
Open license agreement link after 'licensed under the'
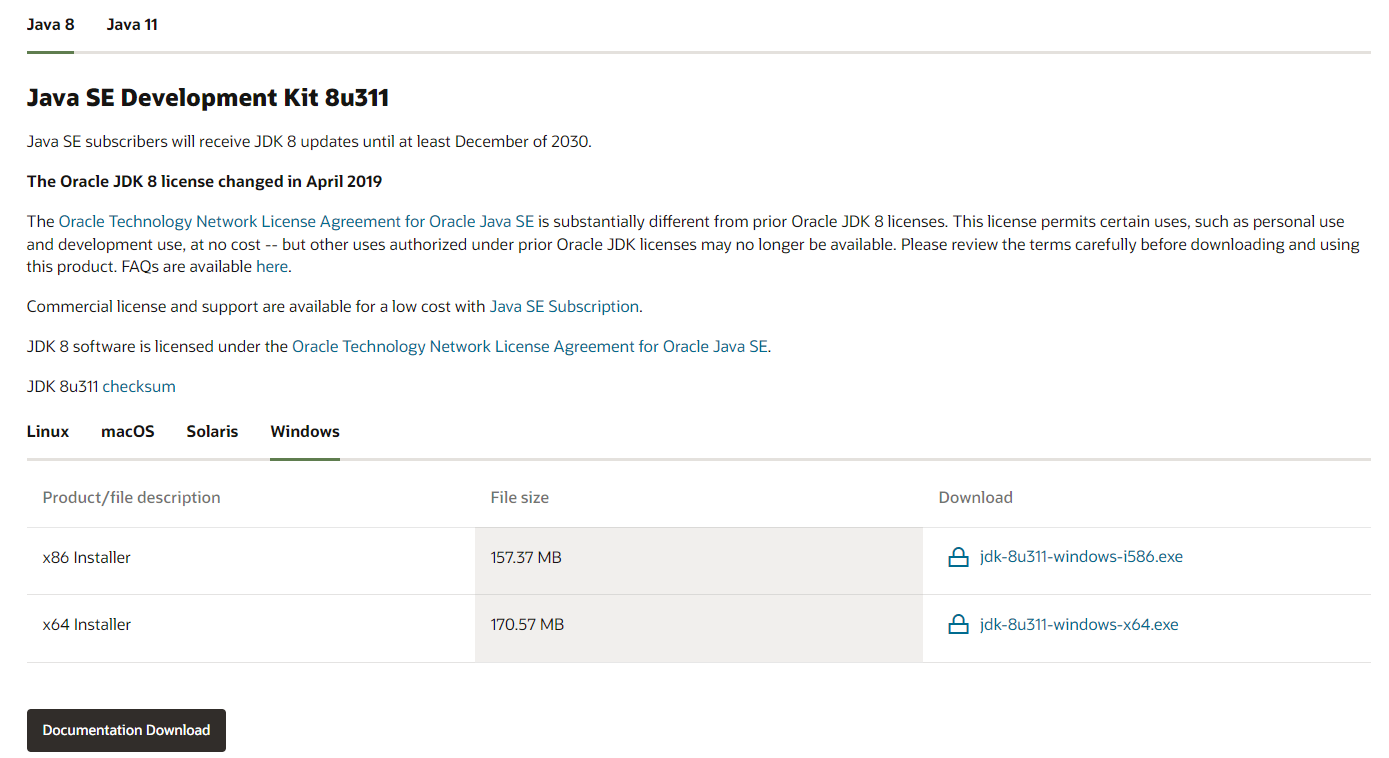tap(530, 347)
